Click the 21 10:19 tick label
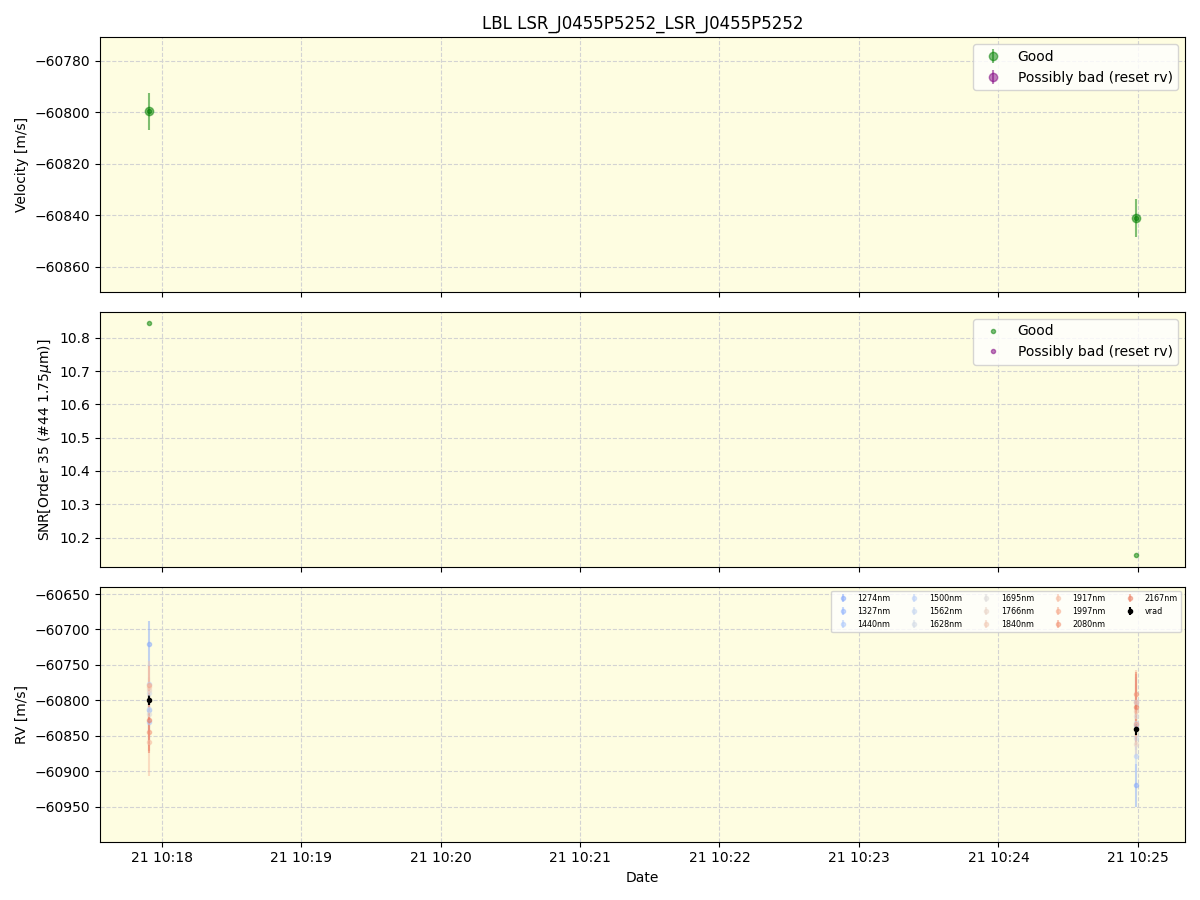 tap(302, 858)
